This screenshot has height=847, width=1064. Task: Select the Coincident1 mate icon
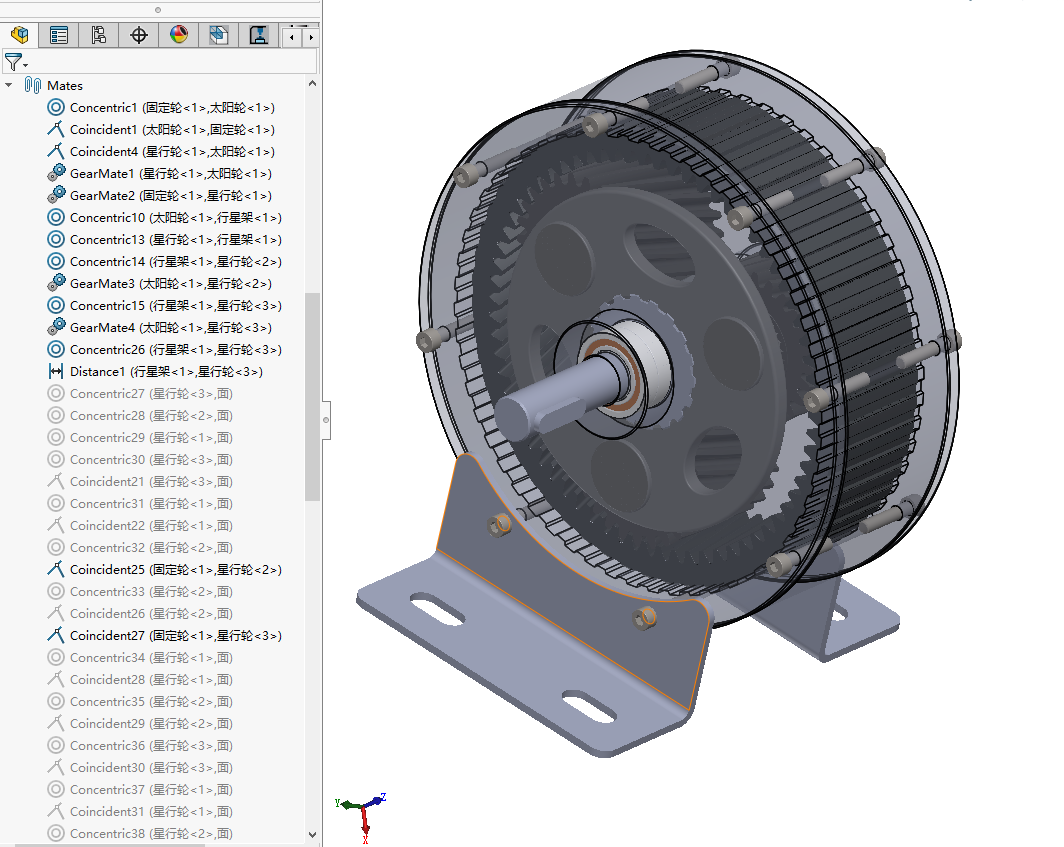point(56,129)
